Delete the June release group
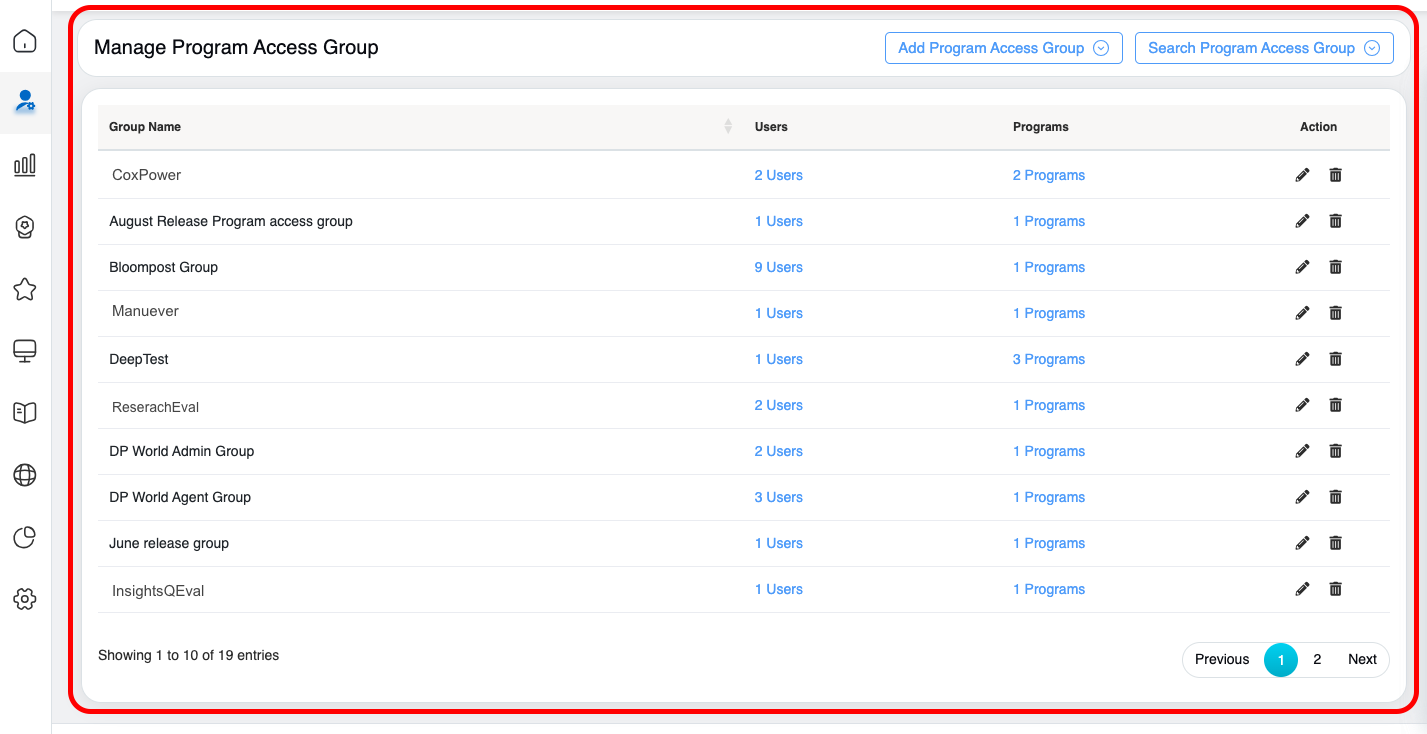The width and height of the screenshot is (1427, 734). click(1335, 543)
